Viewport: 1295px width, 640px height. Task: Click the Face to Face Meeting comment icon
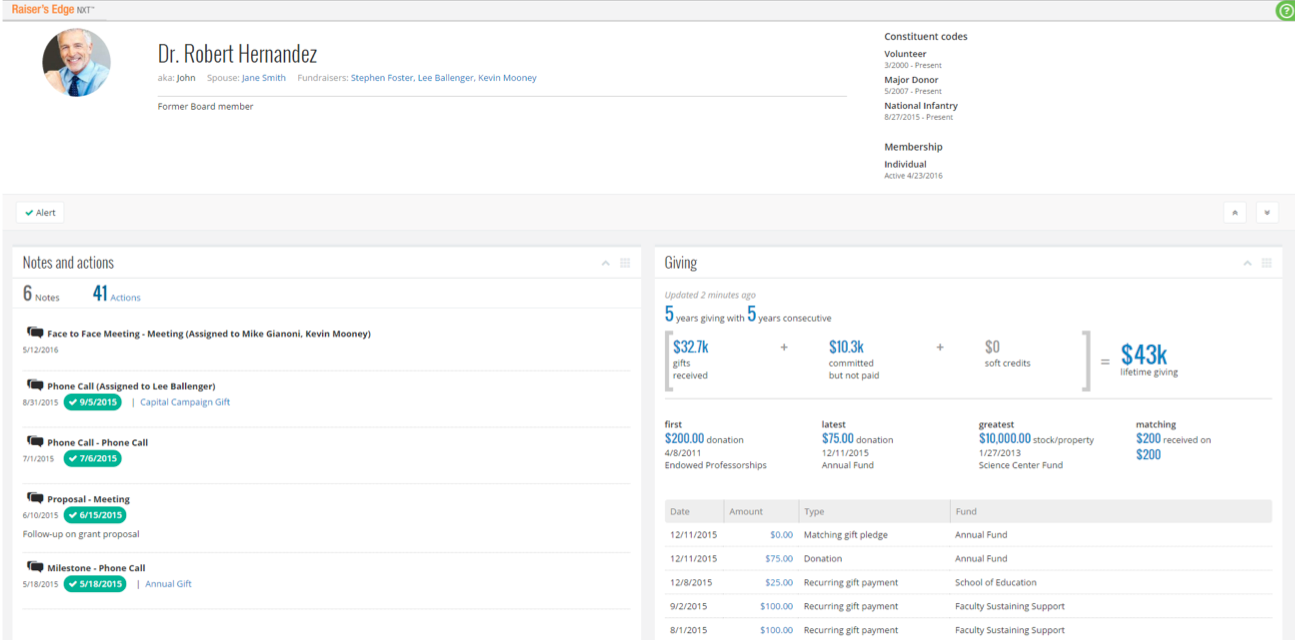click(35, 332)
